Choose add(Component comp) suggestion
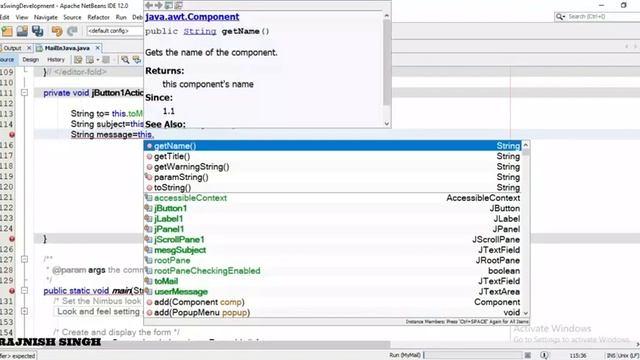The width and height of the screenshot is (640, 360). click(x=333, y=302)
